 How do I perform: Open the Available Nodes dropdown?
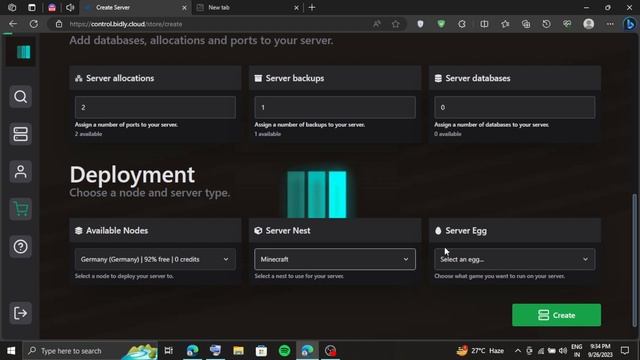coord(155,259)
